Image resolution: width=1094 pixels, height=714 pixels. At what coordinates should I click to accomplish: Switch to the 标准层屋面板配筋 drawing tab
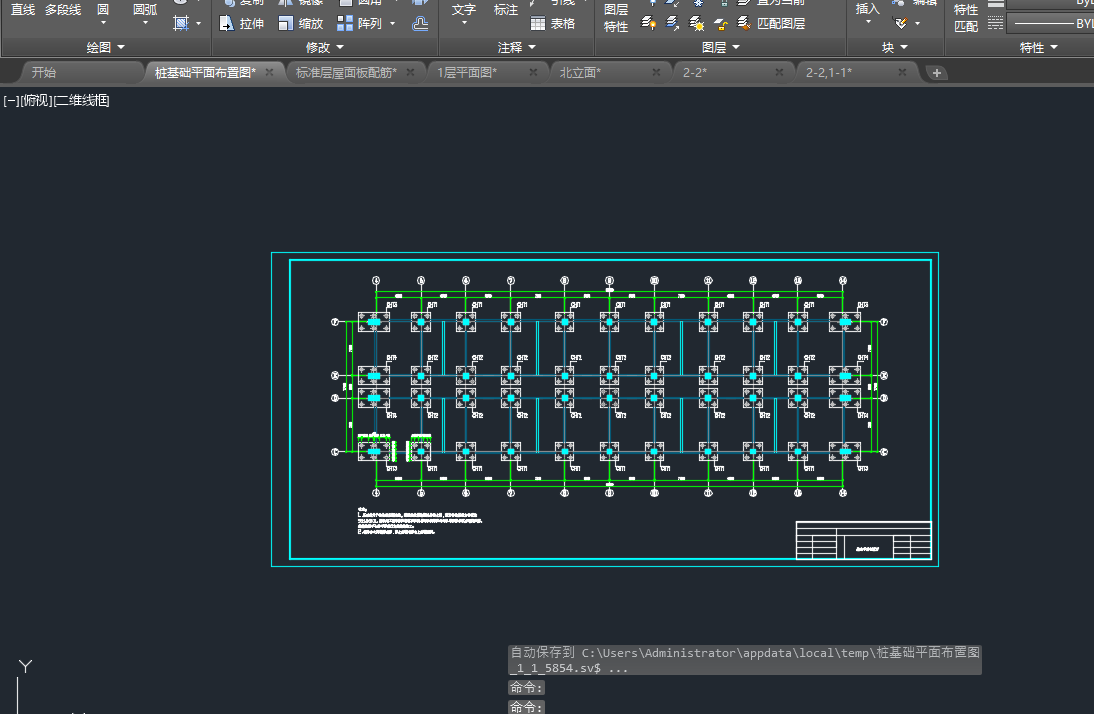click(346, 72)
